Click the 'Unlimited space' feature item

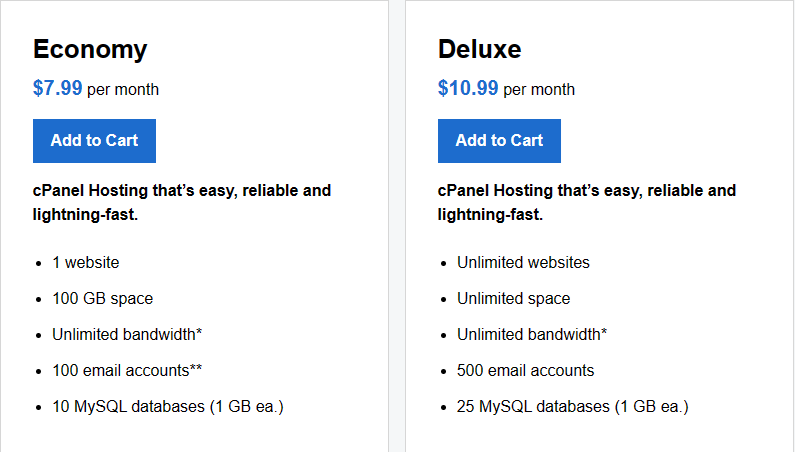tap(514, 299)
